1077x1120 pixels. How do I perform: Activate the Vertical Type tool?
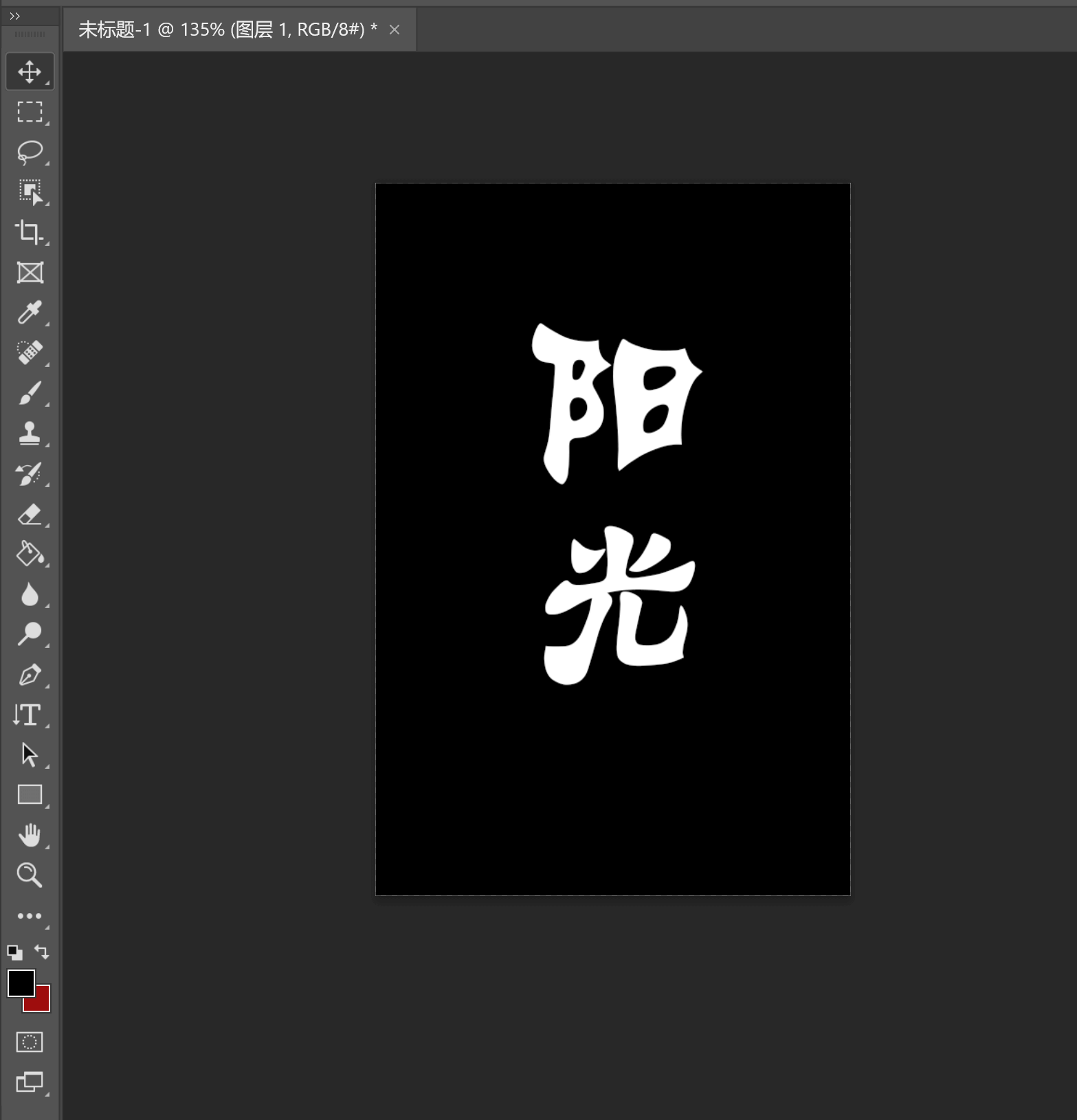tap(28, 715)
